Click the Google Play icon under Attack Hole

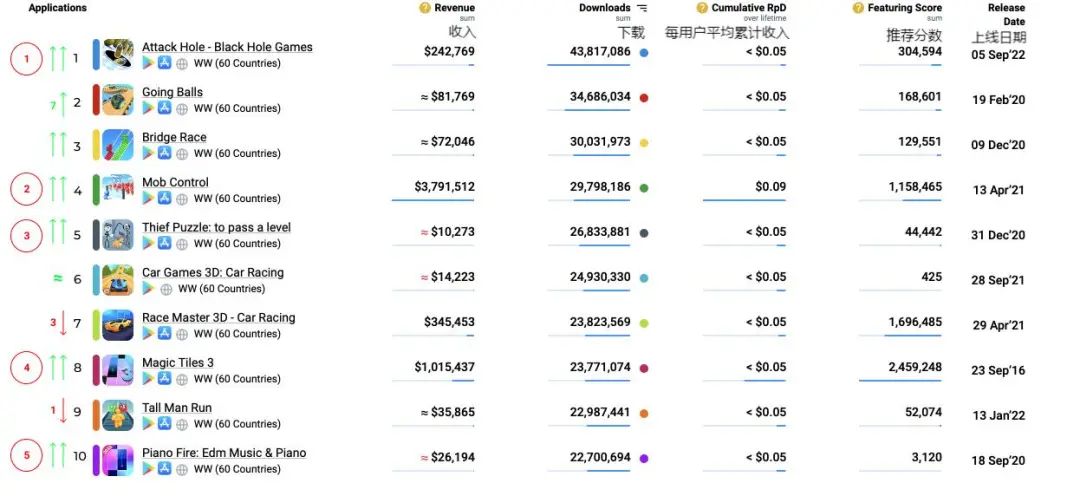[148, 63]
